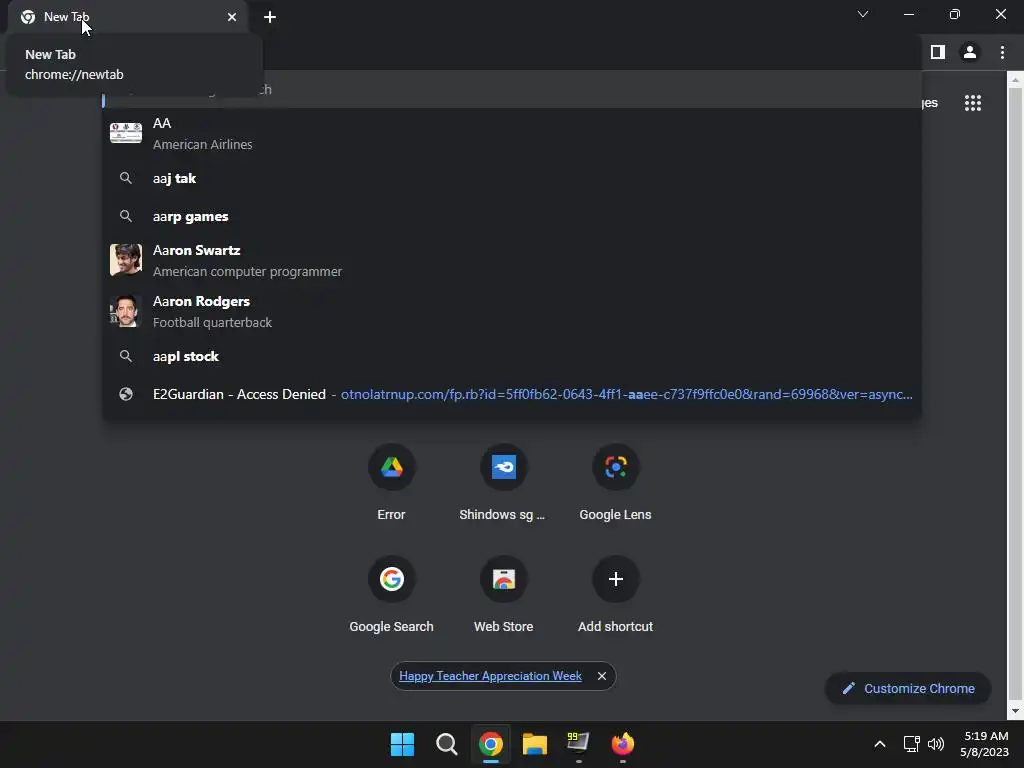Open tab search chevron in title bar
The width and height of the screenshot is (1024, 768).
863,14
